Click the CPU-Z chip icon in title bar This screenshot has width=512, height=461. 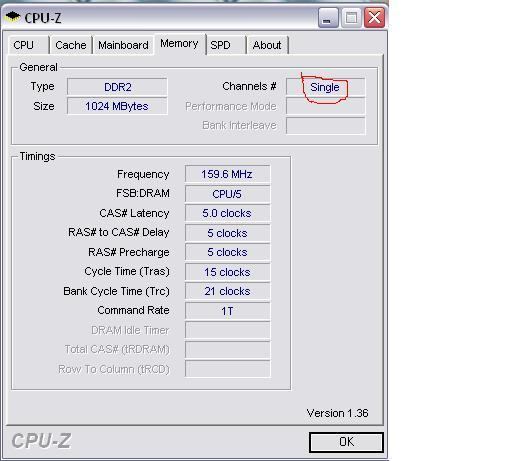coord(13,17)
